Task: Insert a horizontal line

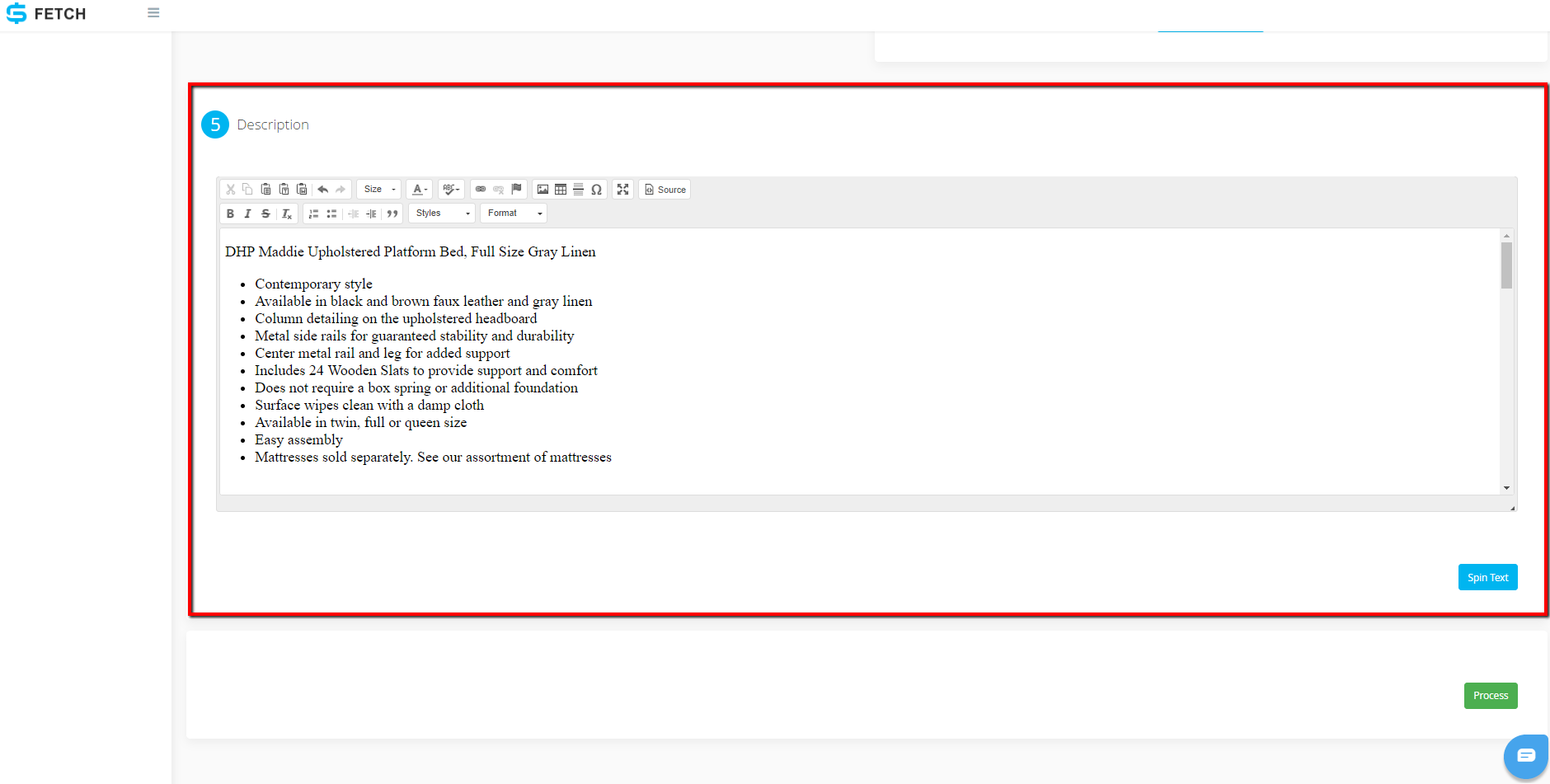Action: pyautogui.click(x=579, y=190)
